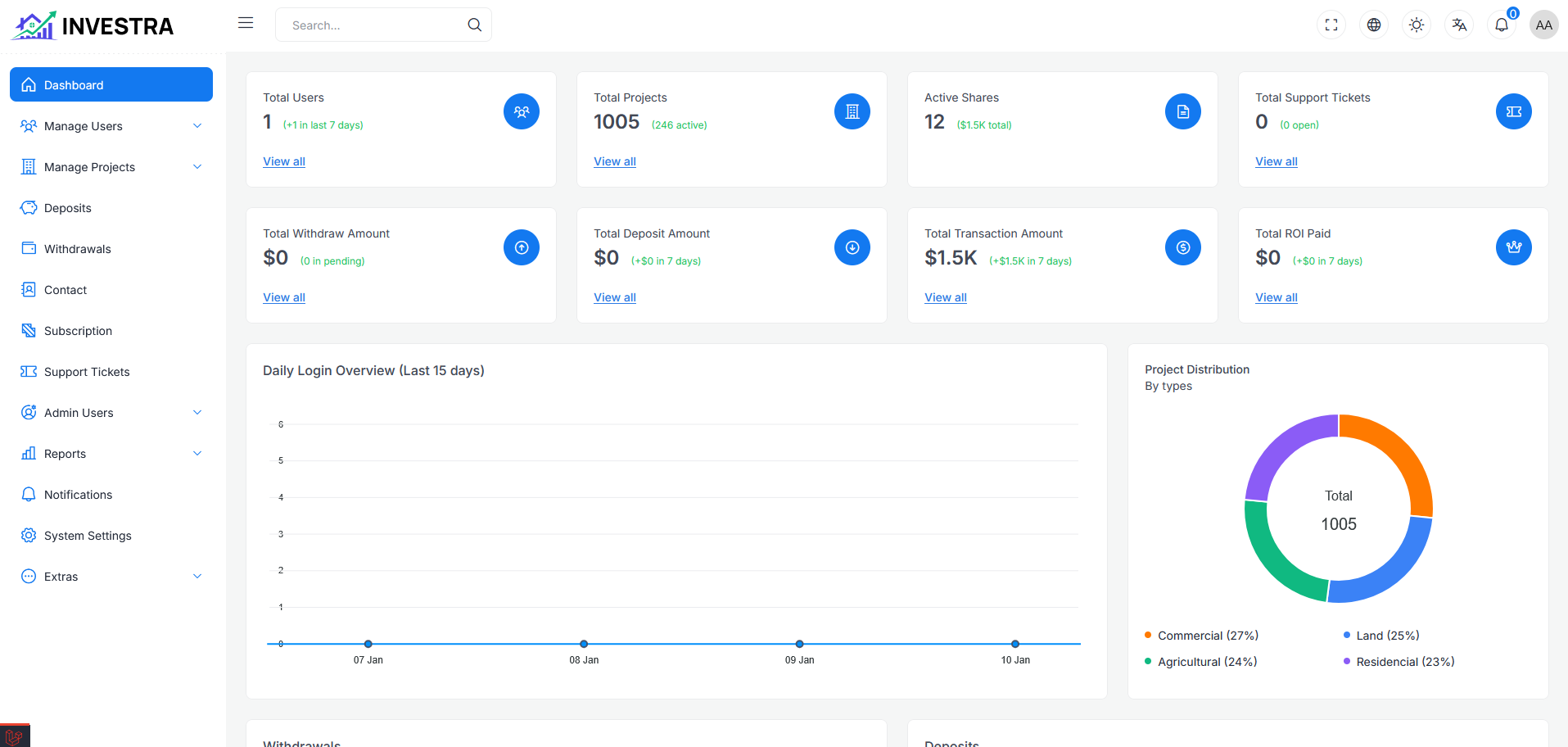View all under Total Support Tickets
The image size is (1568, 747).
[x=1277, y=161]
